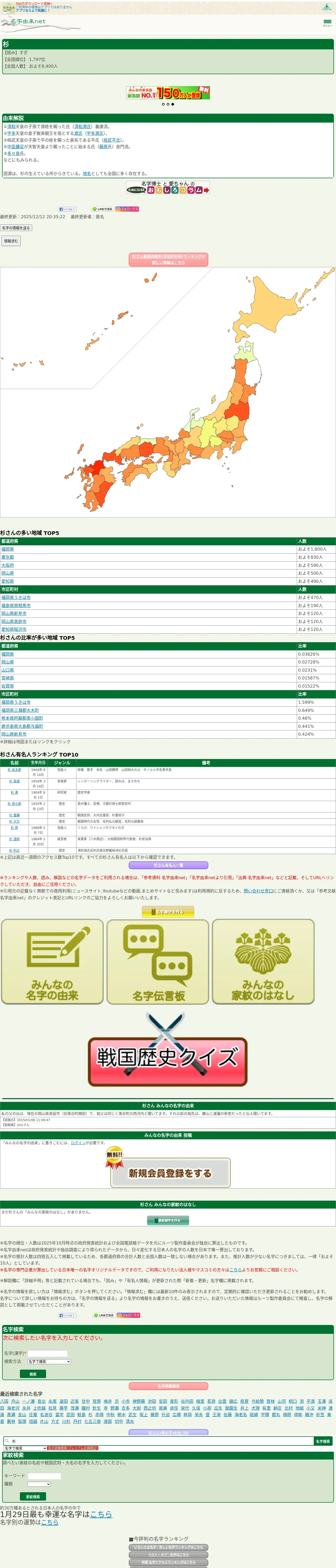336x1568 pixels.
Task: Open こちら link after 最も幸運な名字は
Action: pos(101,1514)
